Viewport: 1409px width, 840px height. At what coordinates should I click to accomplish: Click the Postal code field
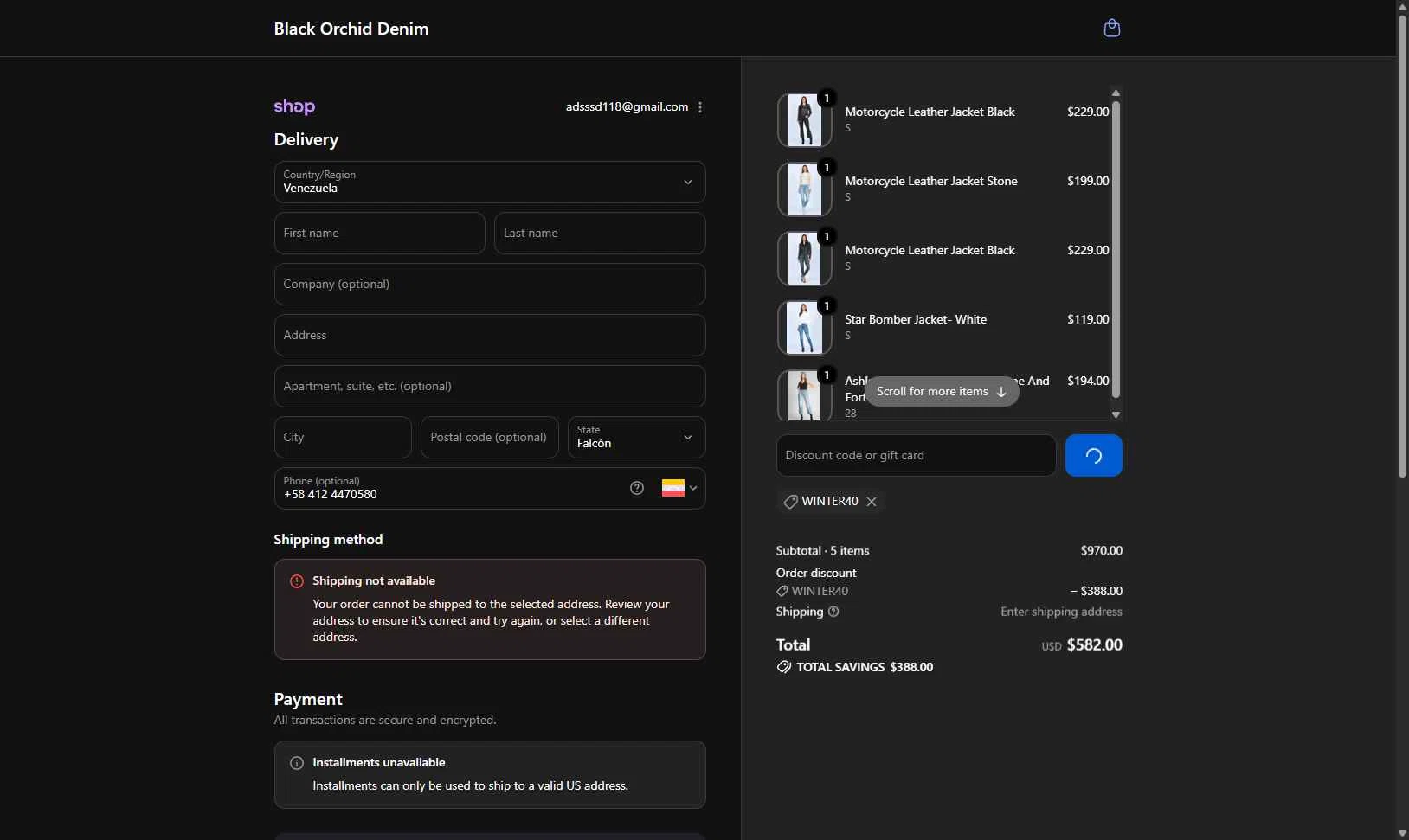(x=490, y=438)
